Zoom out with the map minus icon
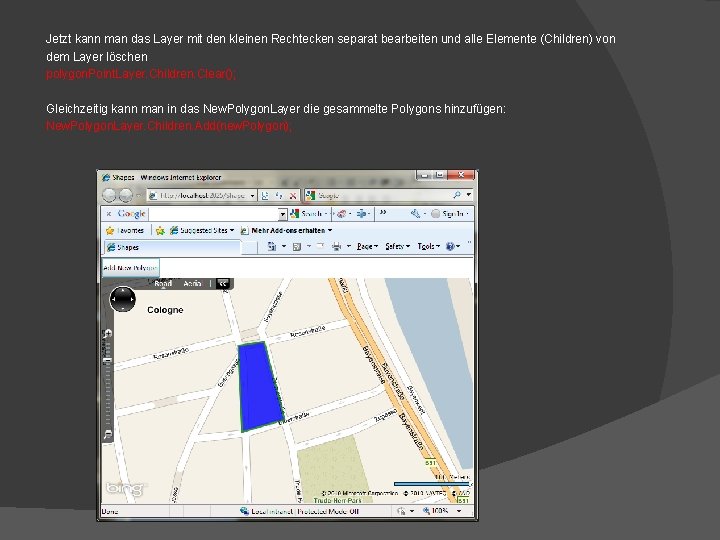The image size is (720, 540). (x=108, y=434)
